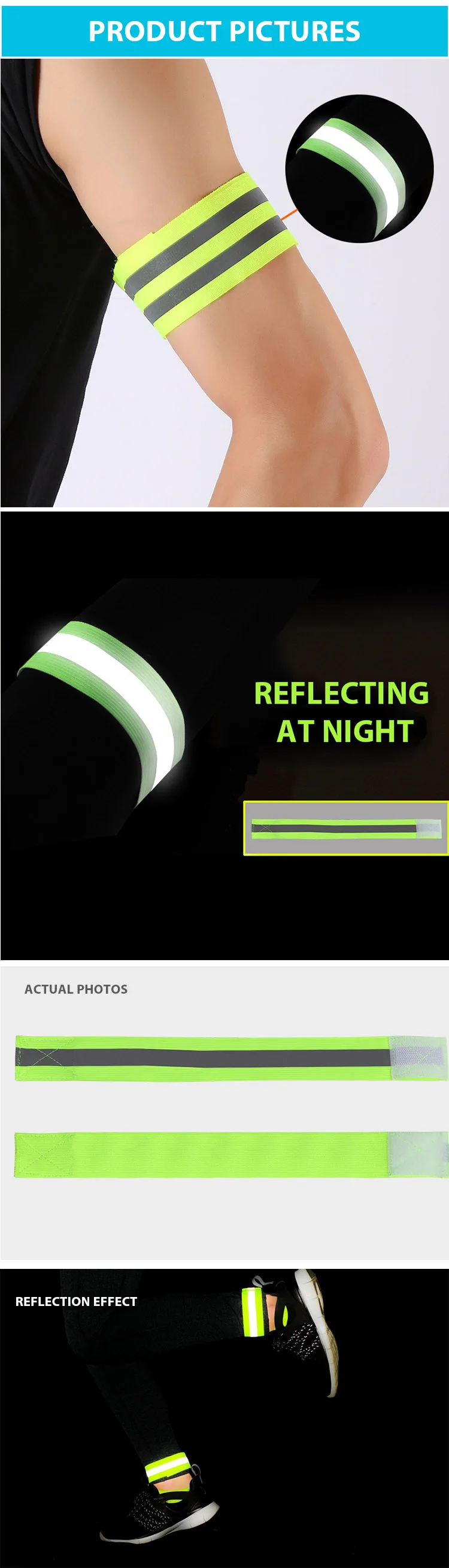
Task: Click the circular night-reflection inset image
Action: click(x=359, y=169)
